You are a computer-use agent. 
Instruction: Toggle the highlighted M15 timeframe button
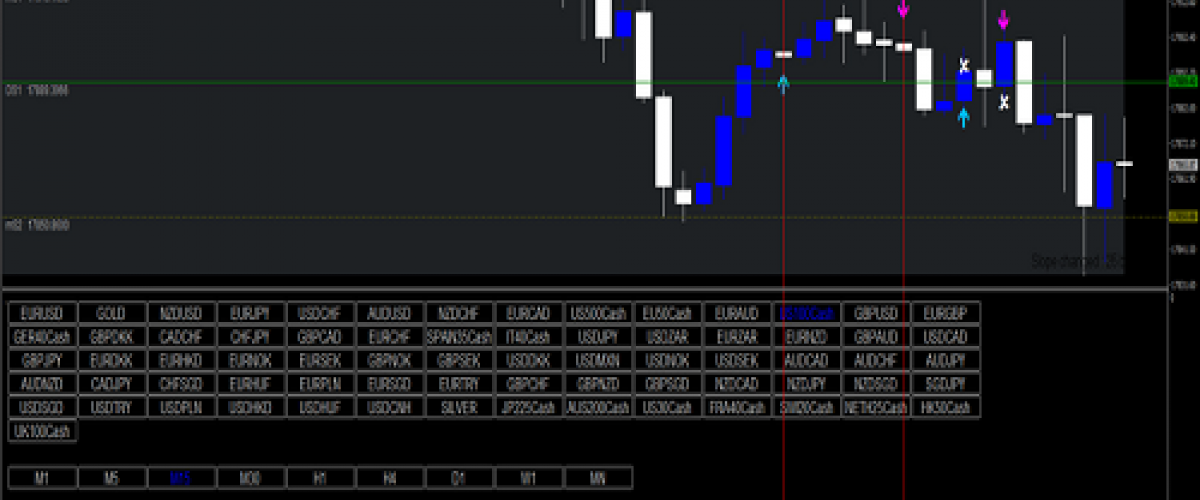(181, 478)
